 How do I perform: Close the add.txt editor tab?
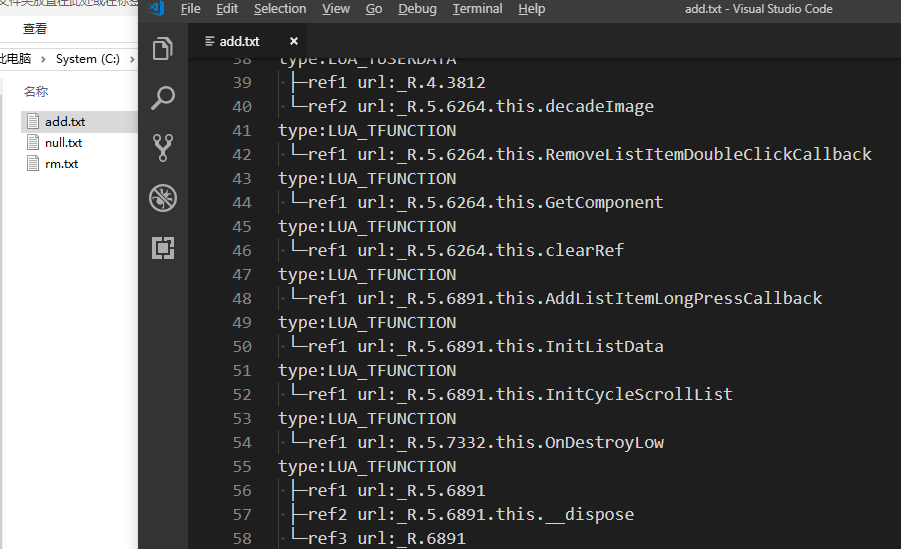point(294,41)
